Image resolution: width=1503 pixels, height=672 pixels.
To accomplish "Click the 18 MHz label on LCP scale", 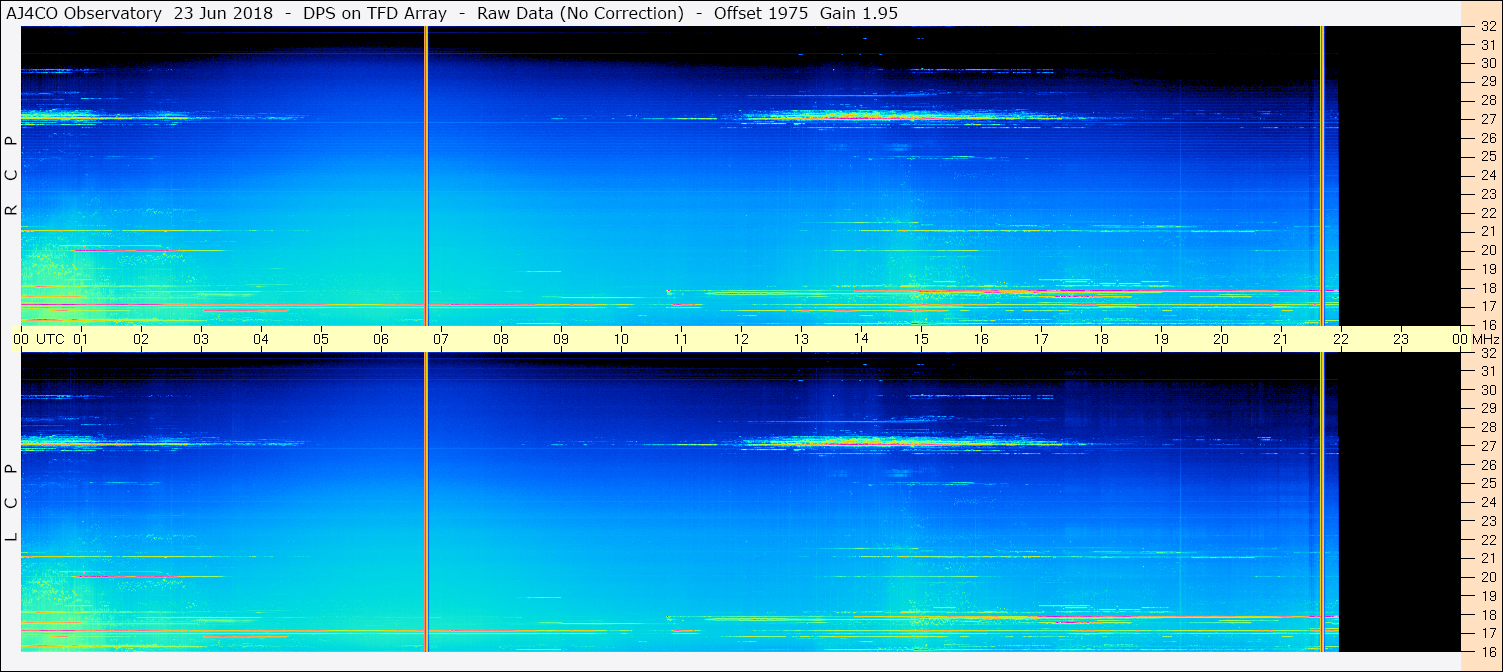I will click(1487, 615).
